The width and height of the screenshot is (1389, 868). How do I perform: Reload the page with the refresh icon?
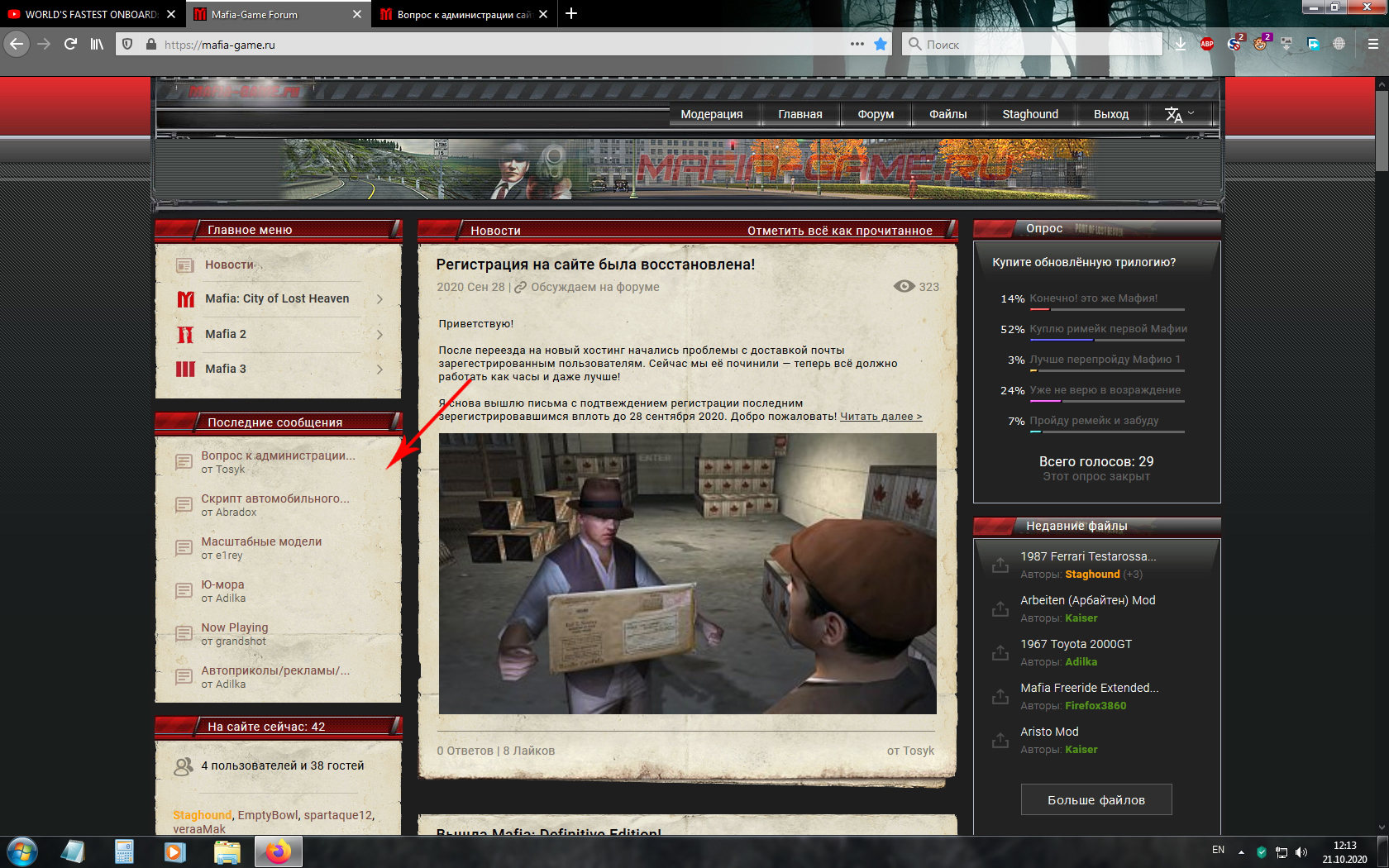71,44
